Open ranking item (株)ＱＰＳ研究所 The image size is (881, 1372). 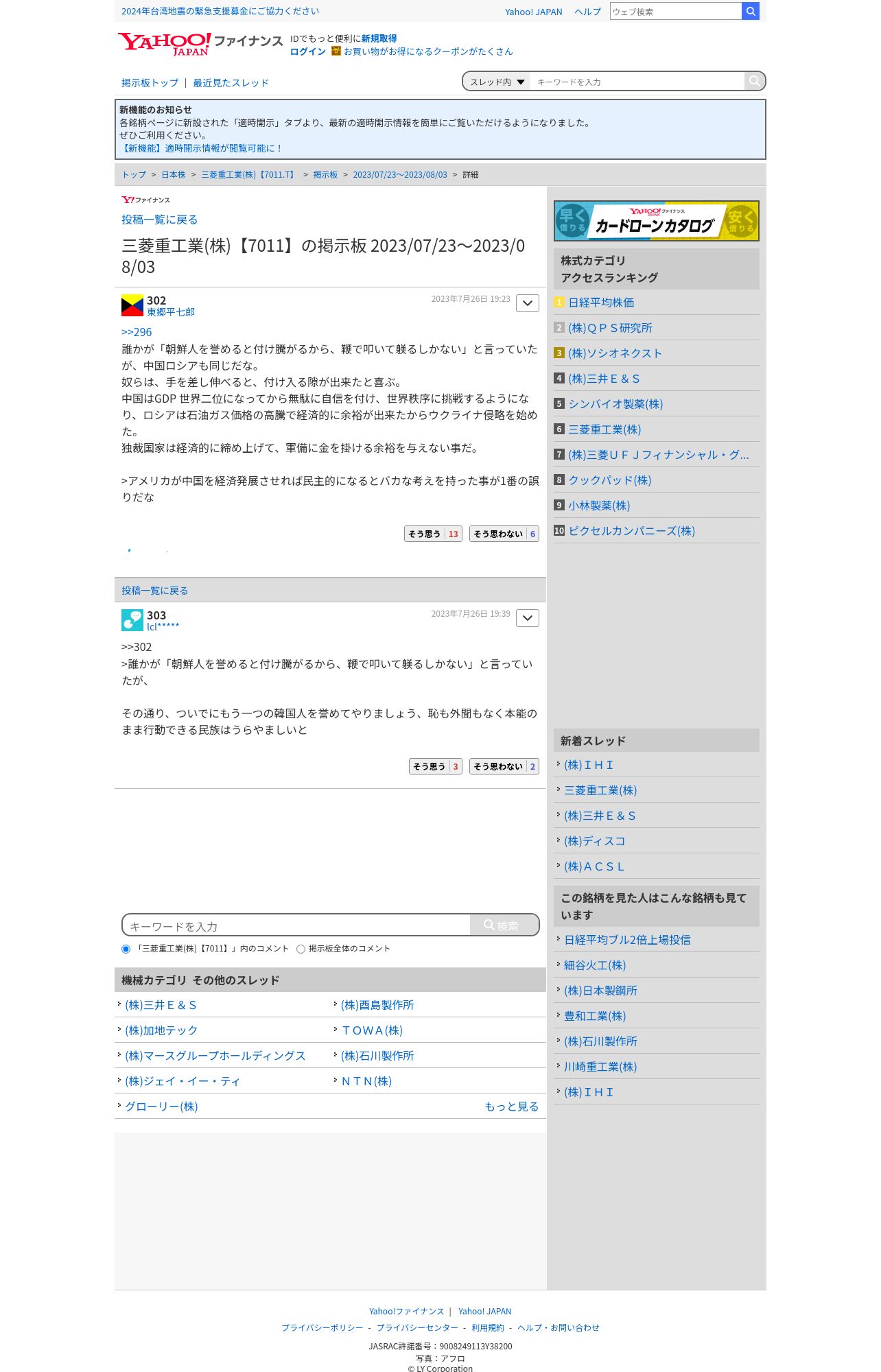tap(610, 328)
